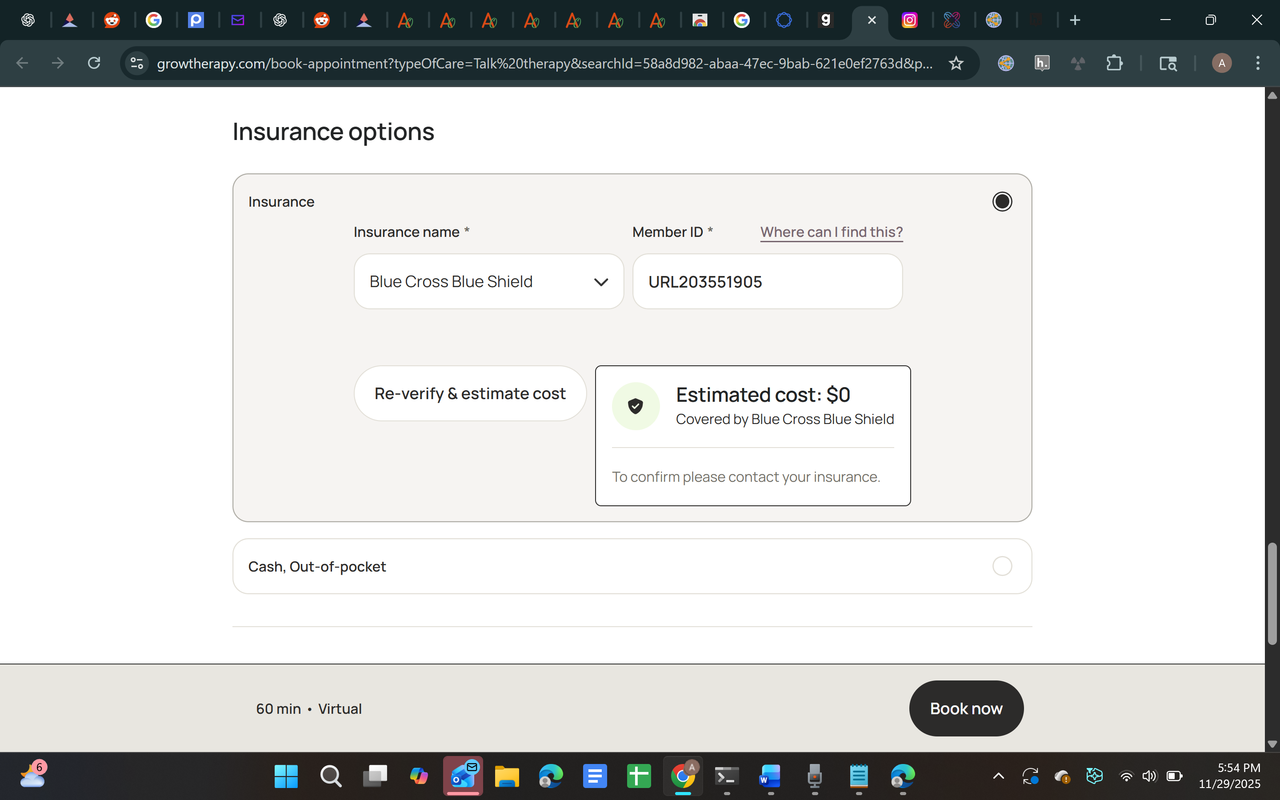The width and height of the screenshot is (1280, 800).
Task: Go back with browser Back arrow
Action: (x=22, y=63)
